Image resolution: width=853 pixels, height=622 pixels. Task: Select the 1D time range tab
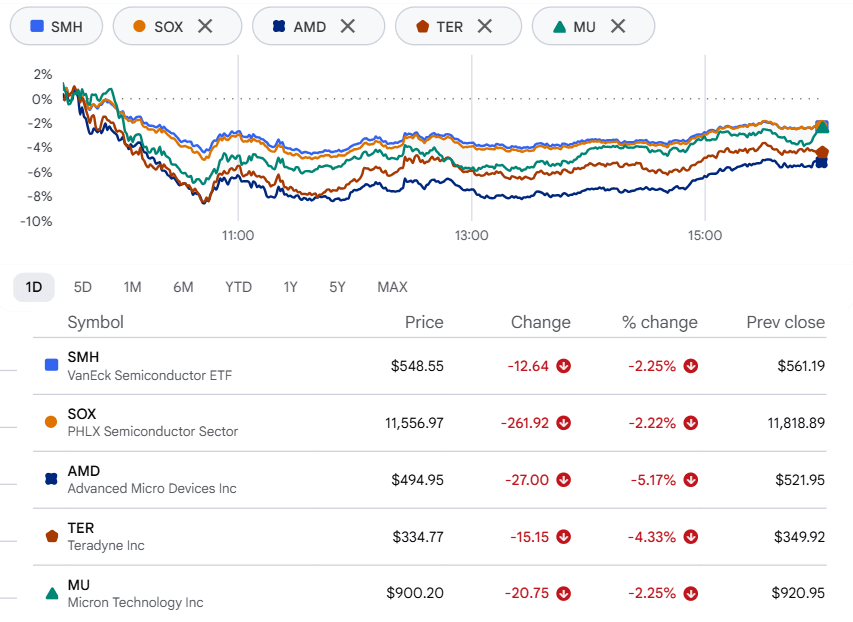click(34, 287)
